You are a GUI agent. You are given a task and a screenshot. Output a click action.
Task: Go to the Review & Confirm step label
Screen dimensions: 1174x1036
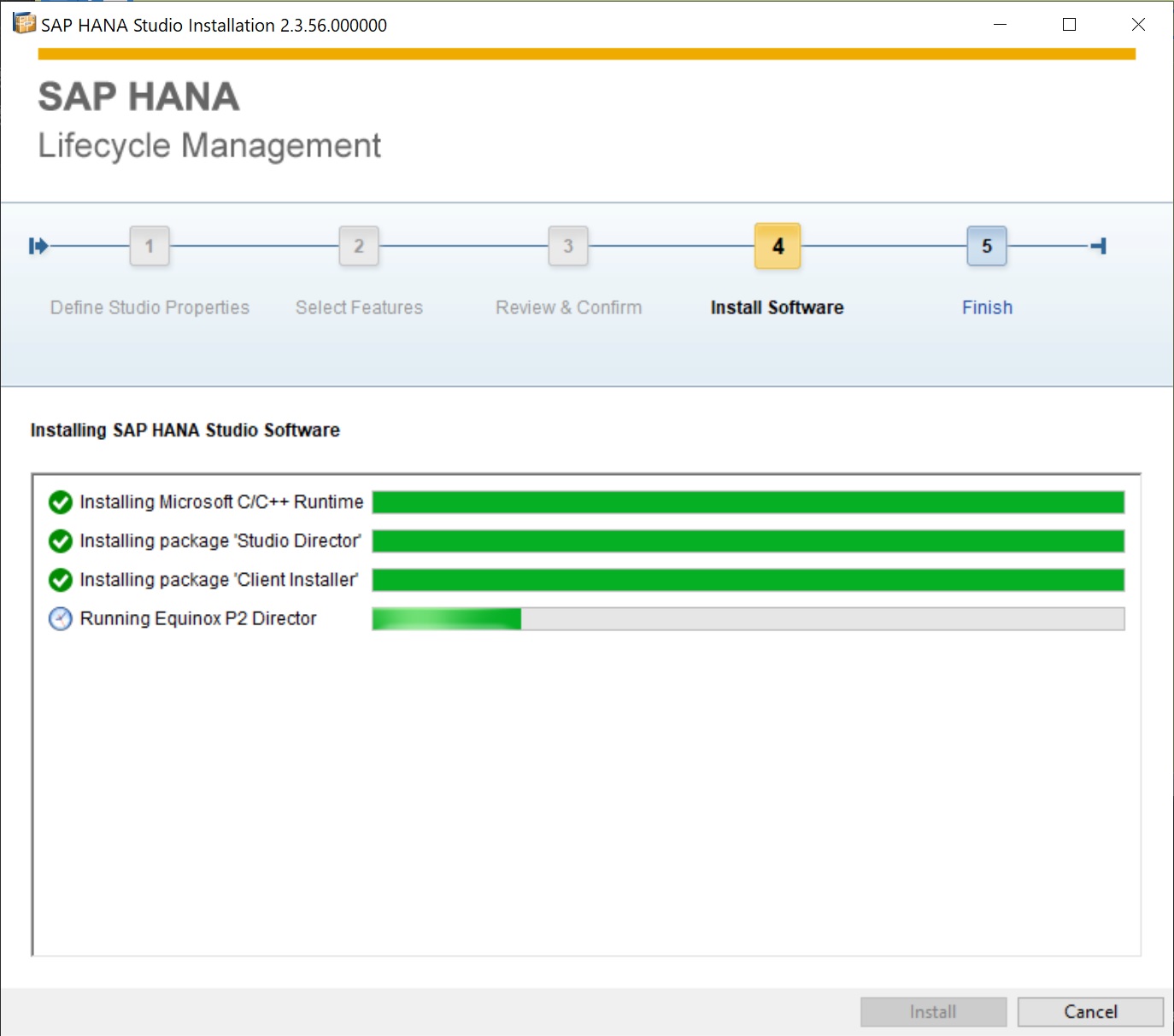point(568,307)
